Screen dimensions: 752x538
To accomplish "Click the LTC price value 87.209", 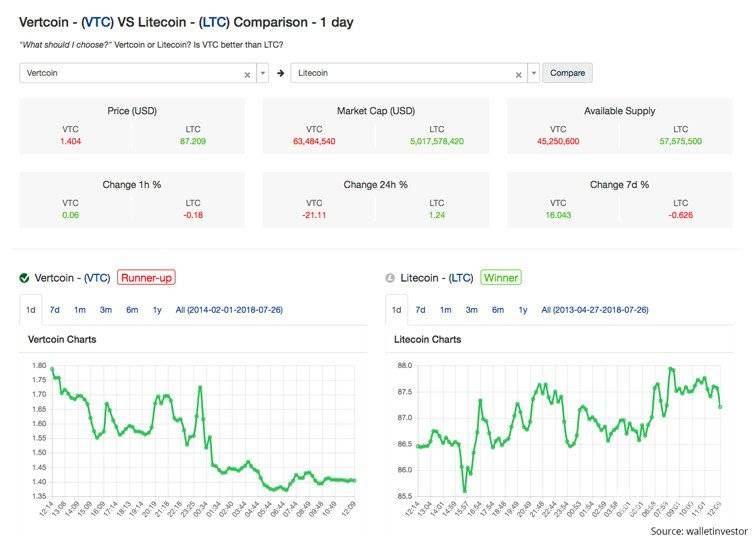I will point(193,141).
